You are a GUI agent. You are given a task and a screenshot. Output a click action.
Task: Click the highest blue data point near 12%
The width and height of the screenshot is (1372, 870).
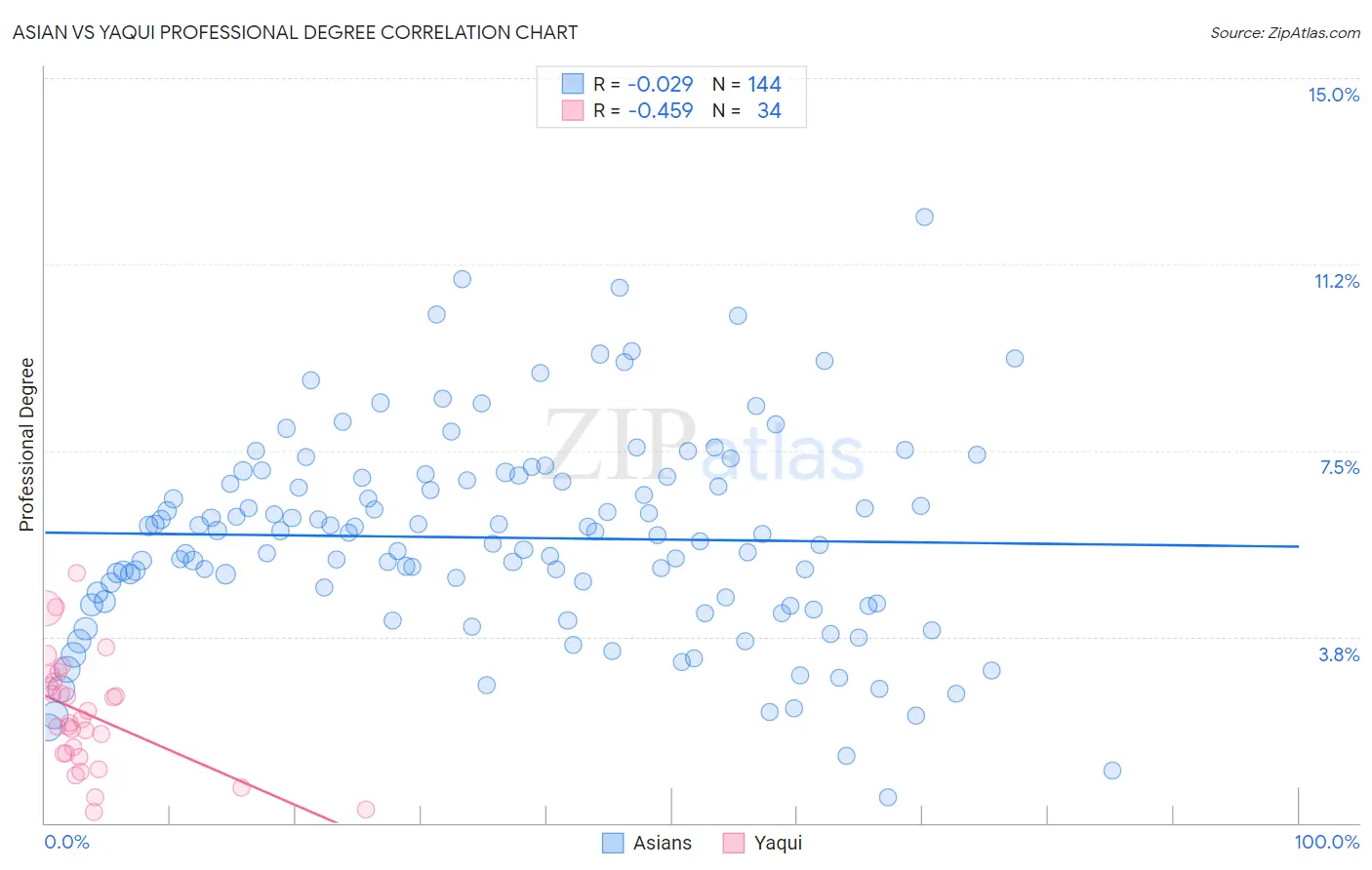click(x=924, y=217)
